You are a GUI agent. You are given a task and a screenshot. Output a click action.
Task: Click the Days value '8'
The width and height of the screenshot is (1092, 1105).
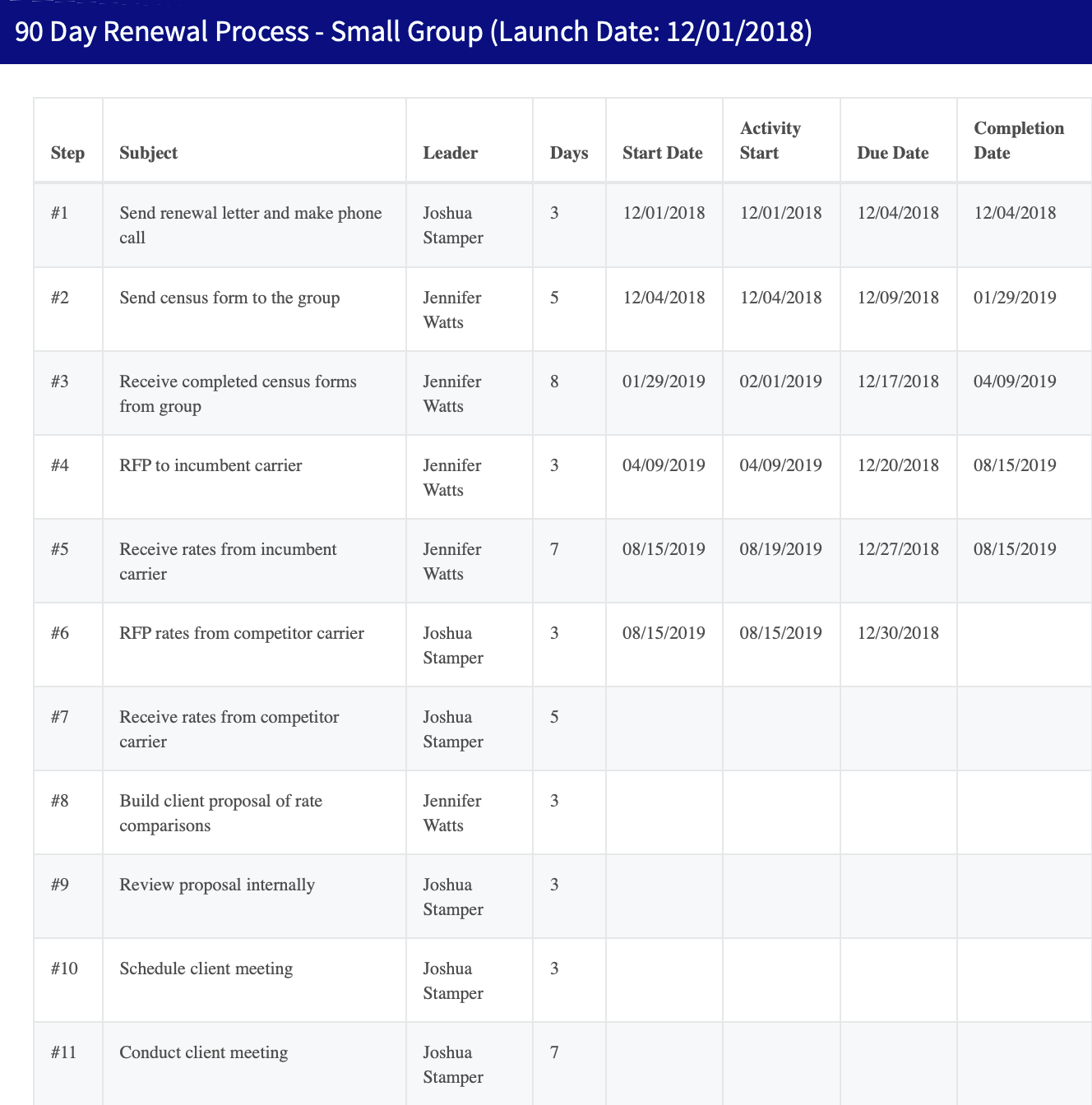coord(554,381)
